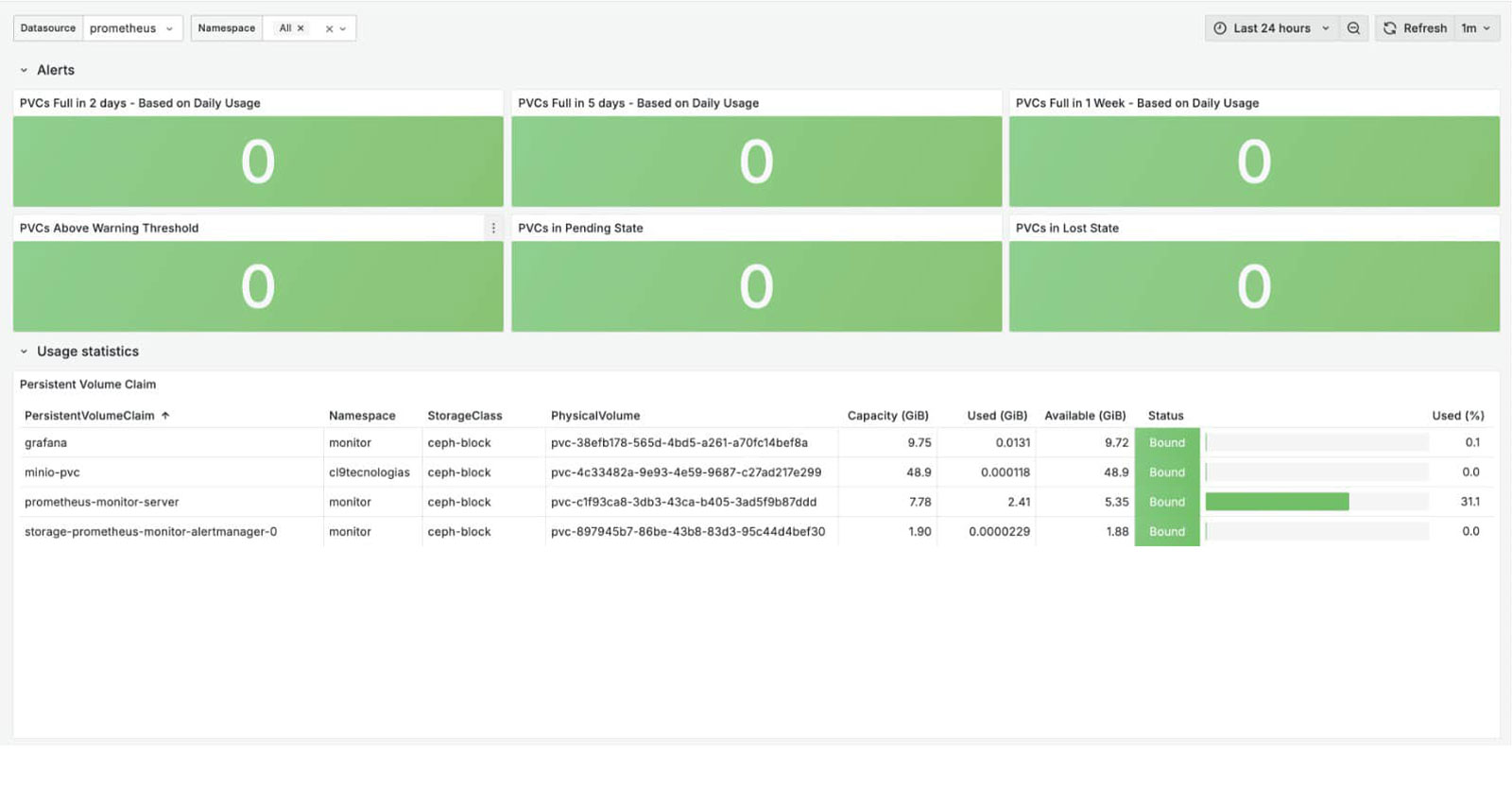Image resolution: width=1512 pixels, height=789 pixels.
Task: Click the prometheus-monitor-server usage bar
Action: pos(1277,502)
